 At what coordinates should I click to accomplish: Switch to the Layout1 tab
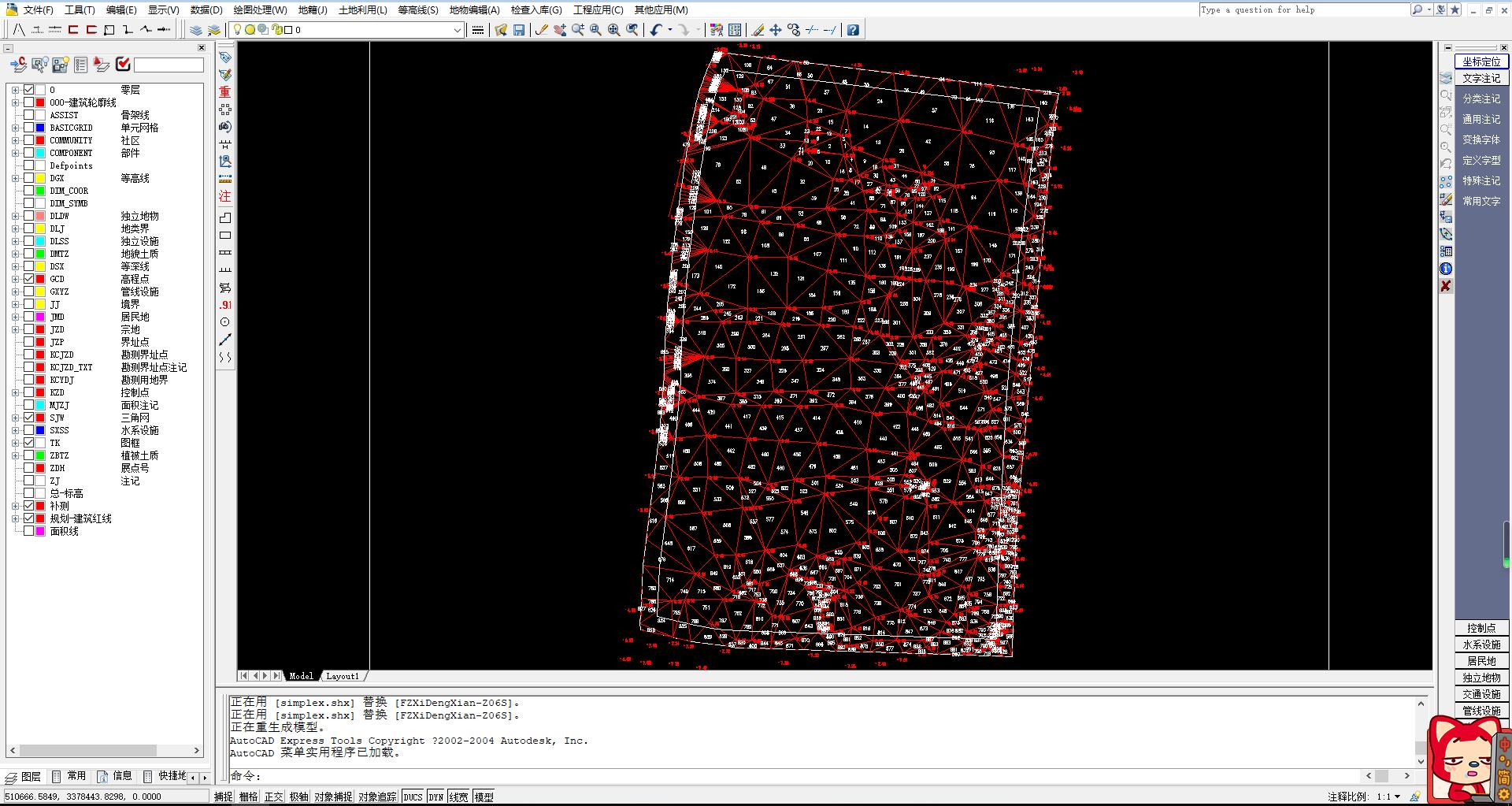(x=343, y=676)
